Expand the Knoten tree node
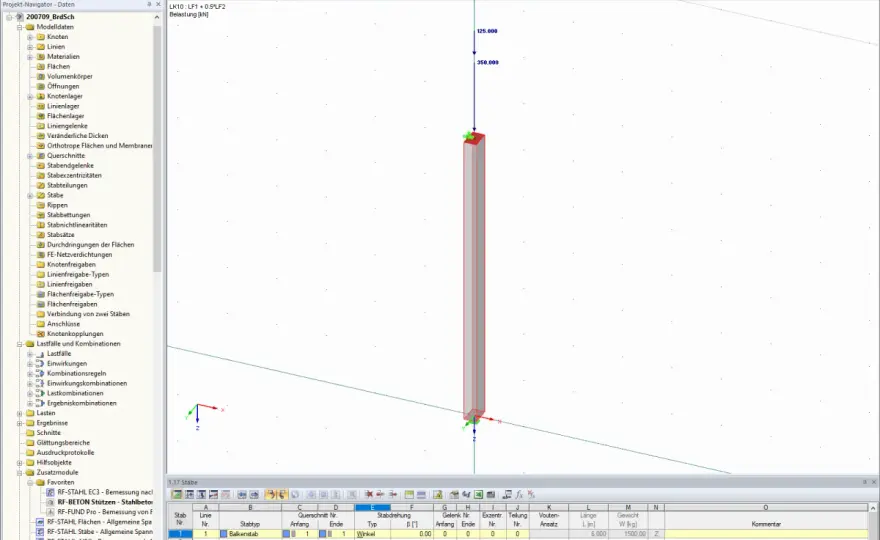 (x=30, y=37)
